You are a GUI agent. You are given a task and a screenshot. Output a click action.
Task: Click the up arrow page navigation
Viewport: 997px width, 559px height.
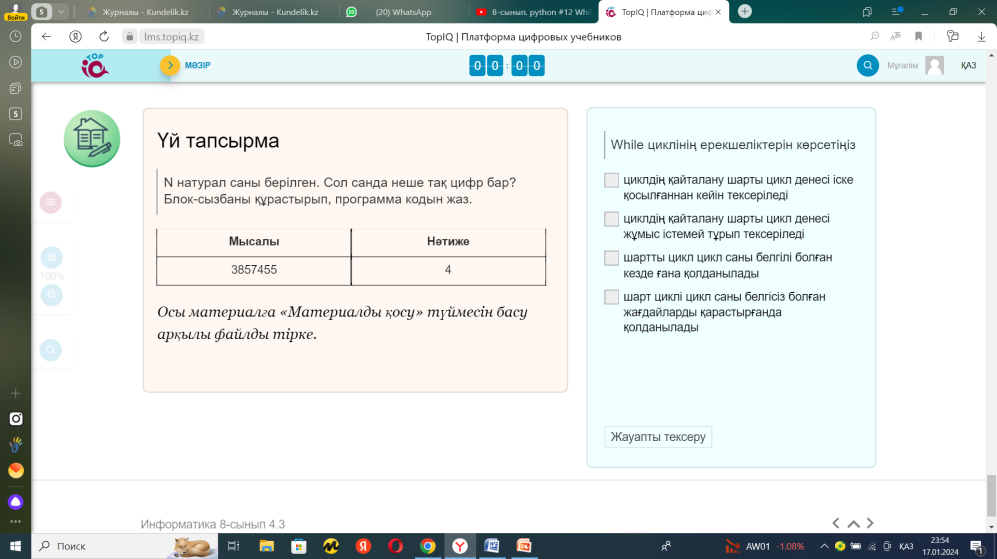click(853, 523)
